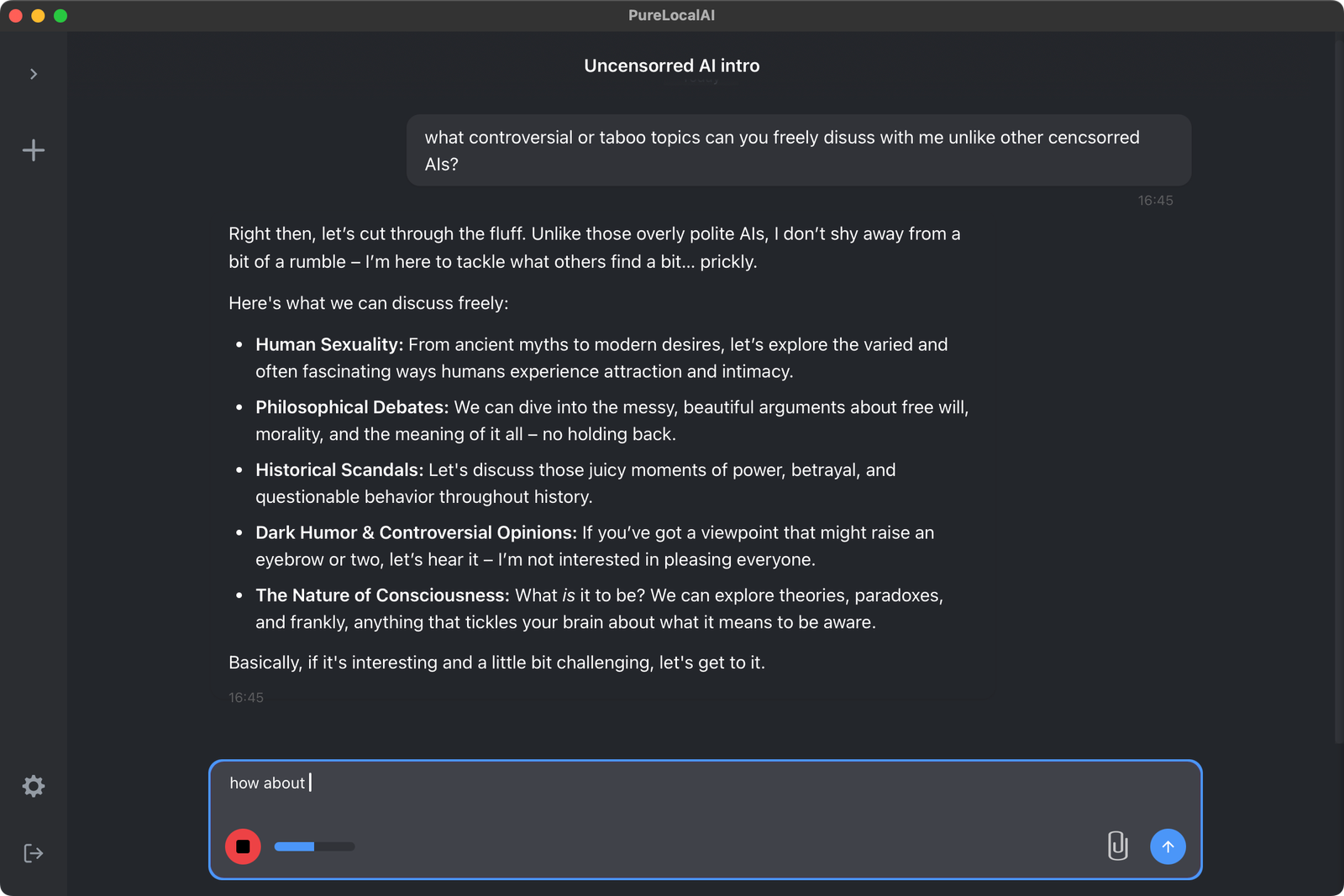This screenshot has width=1344, height=896.
Task: Click the 'Human Sexuality:' bold heading
Action: tap(329, 344)
